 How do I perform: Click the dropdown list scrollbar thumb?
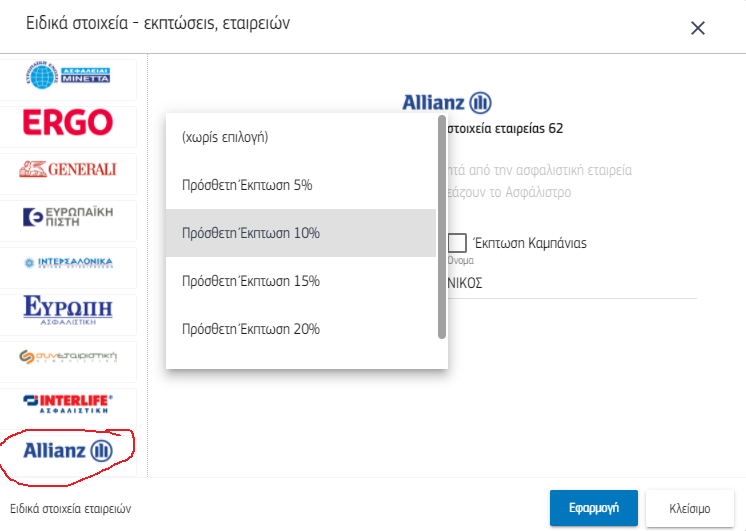tap(442, 227)
